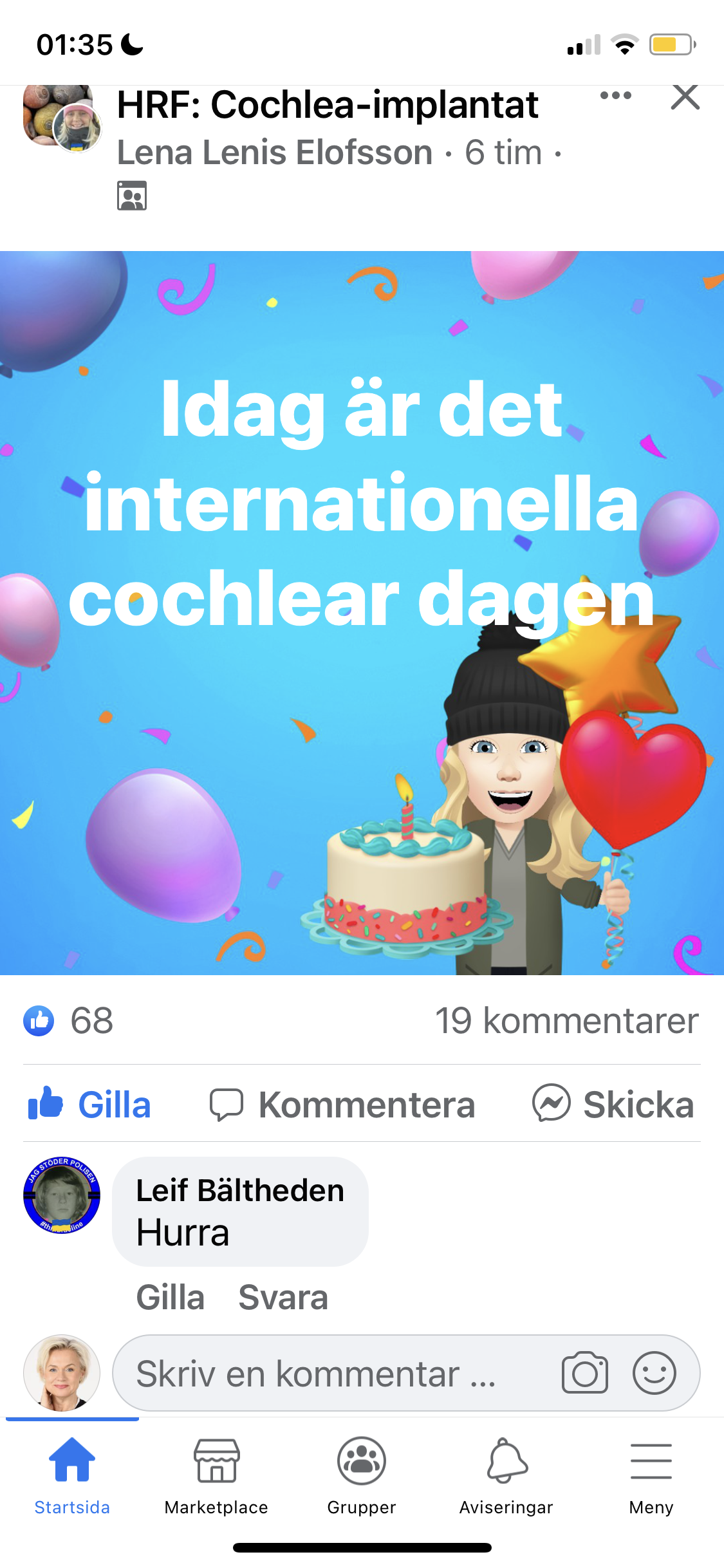The height and width of the screenshot is (1568, 724).
Task: Tap the group members icon under author name
Action: 132,196
